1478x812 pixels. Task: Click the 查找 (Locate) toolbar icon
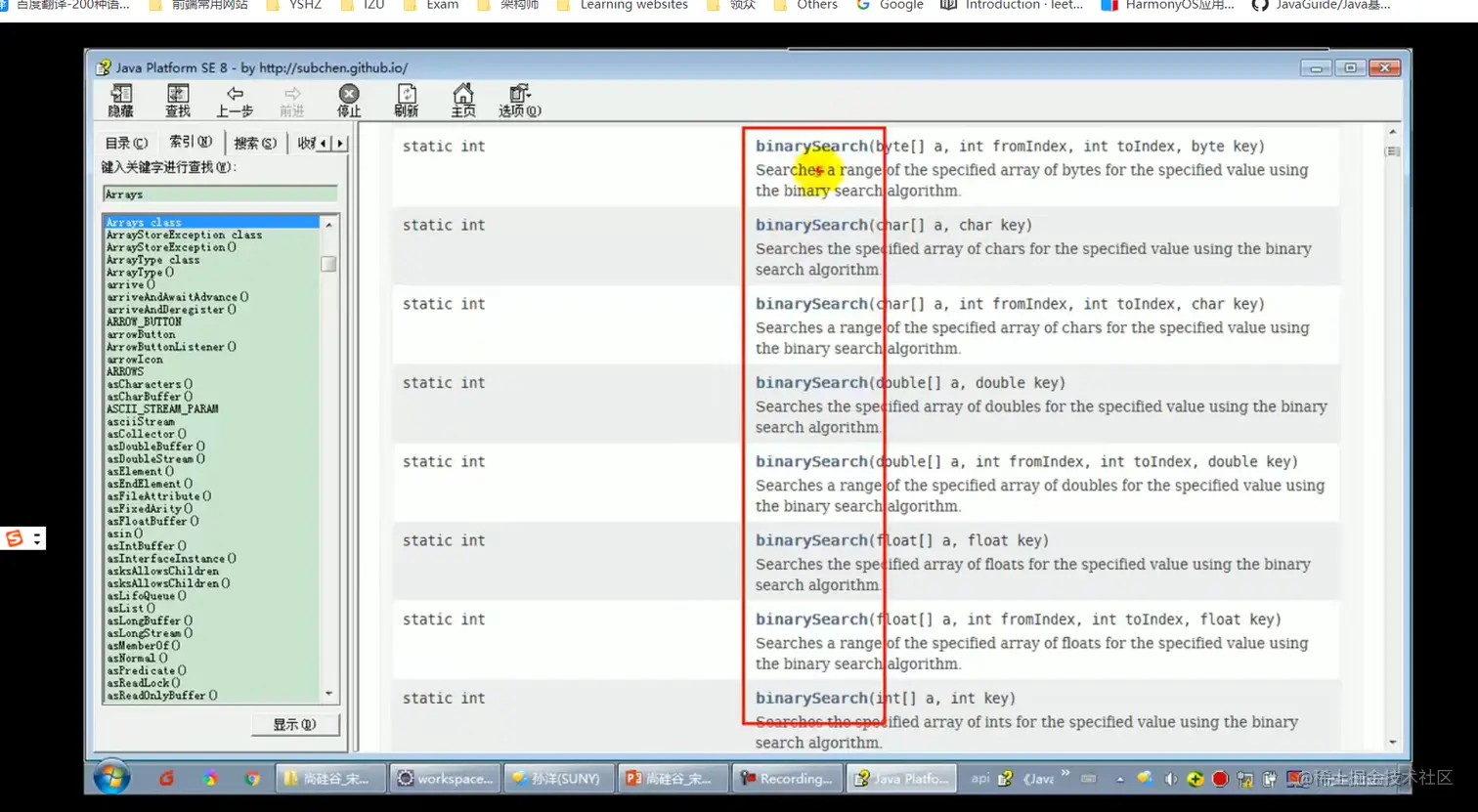(x=177, y=101)
